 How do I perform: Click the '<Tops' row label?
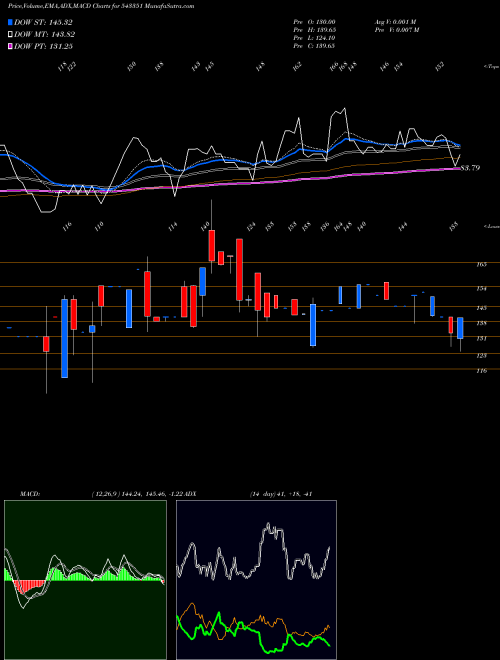point(492,67)
